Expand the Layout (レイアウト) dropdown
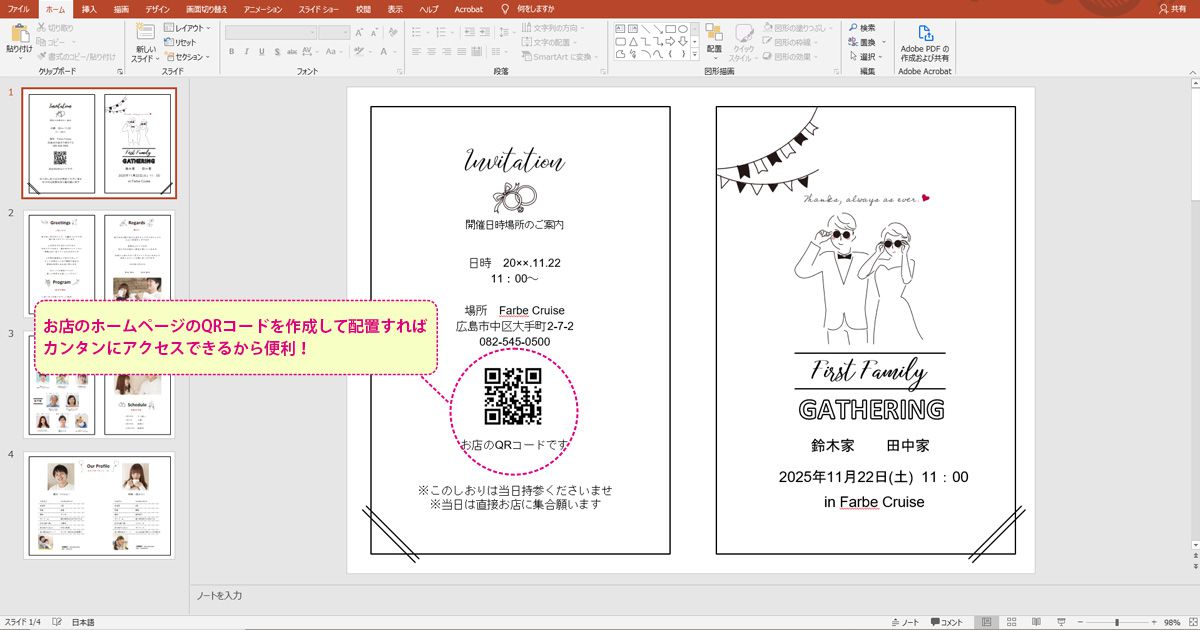The image size is (1200, 630). [x=187, y=29]
